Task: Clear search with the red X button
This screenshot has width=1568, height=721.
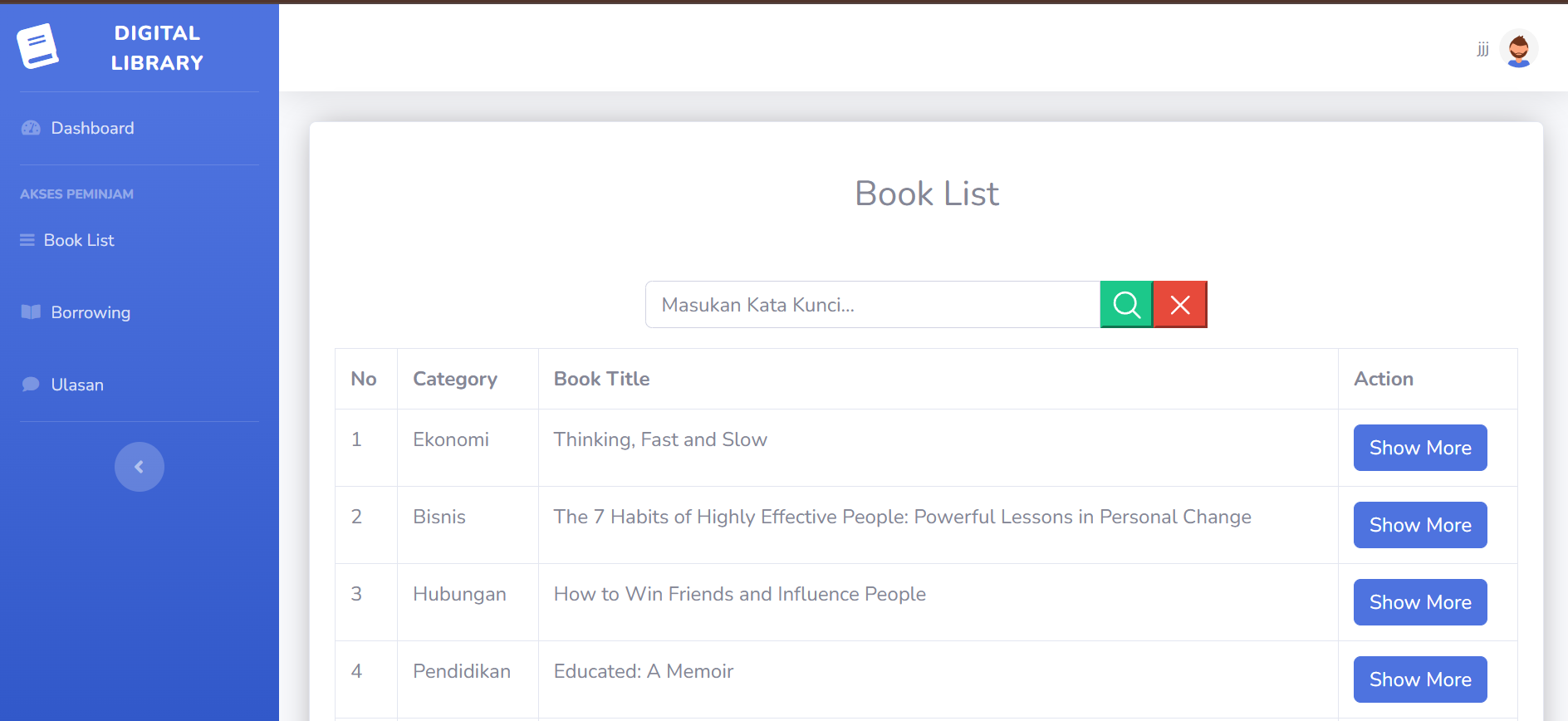Action: pos(1179,305)
